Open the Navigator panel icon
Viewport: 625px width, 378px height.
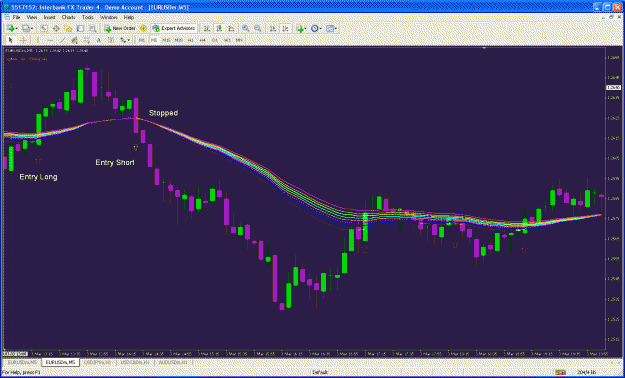click(68, 28)
